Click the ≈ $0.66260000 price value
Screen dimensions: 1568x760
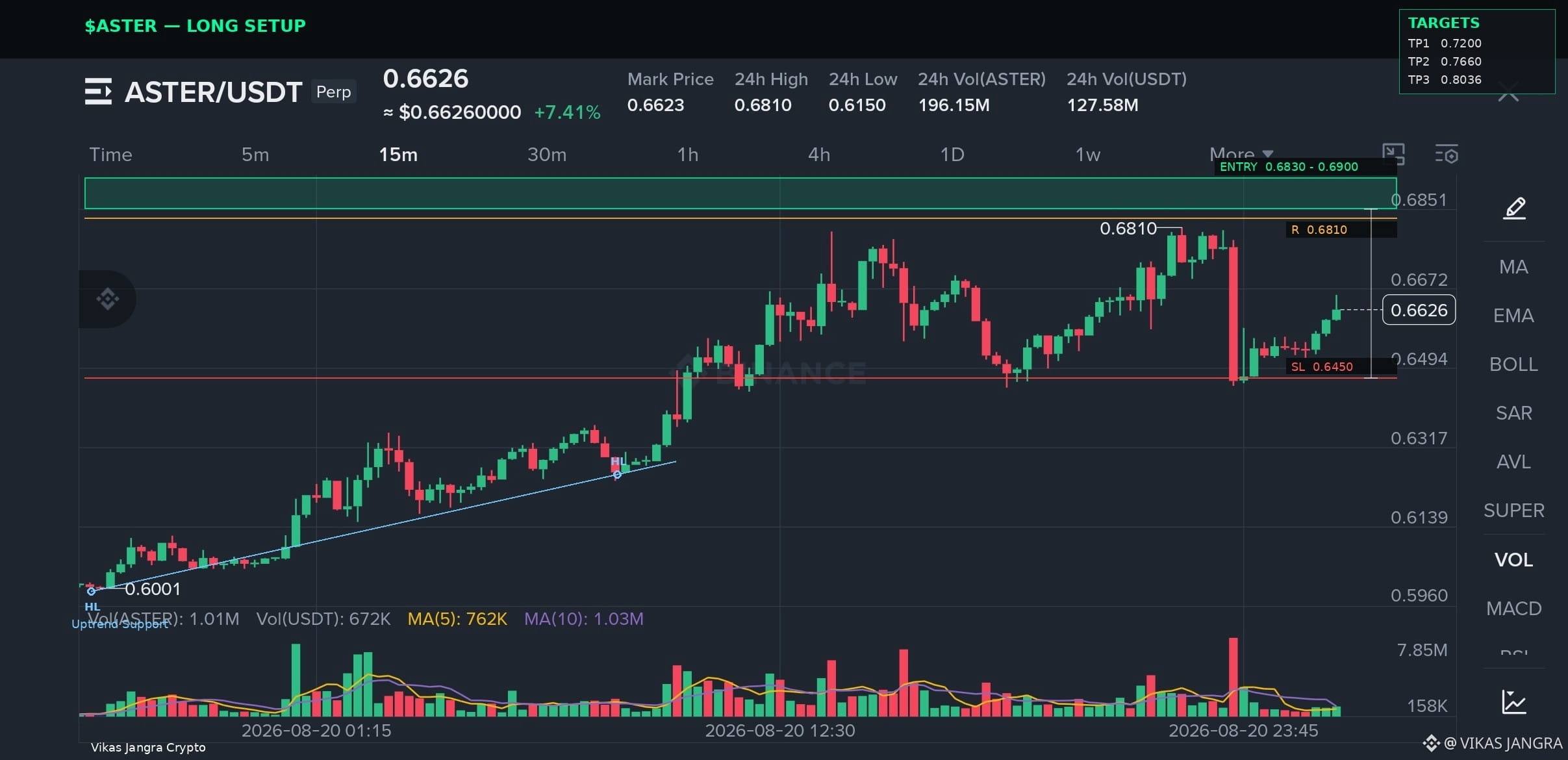click(452, 112)
